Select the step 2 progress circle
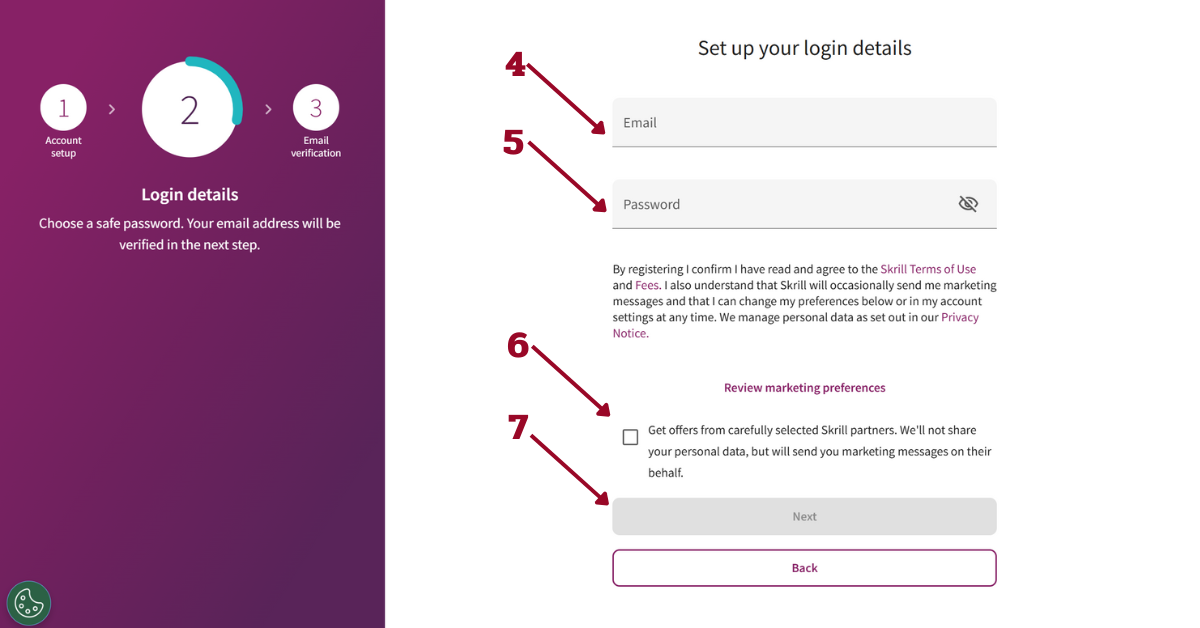Screen dimensions: 1200x628 190,109
